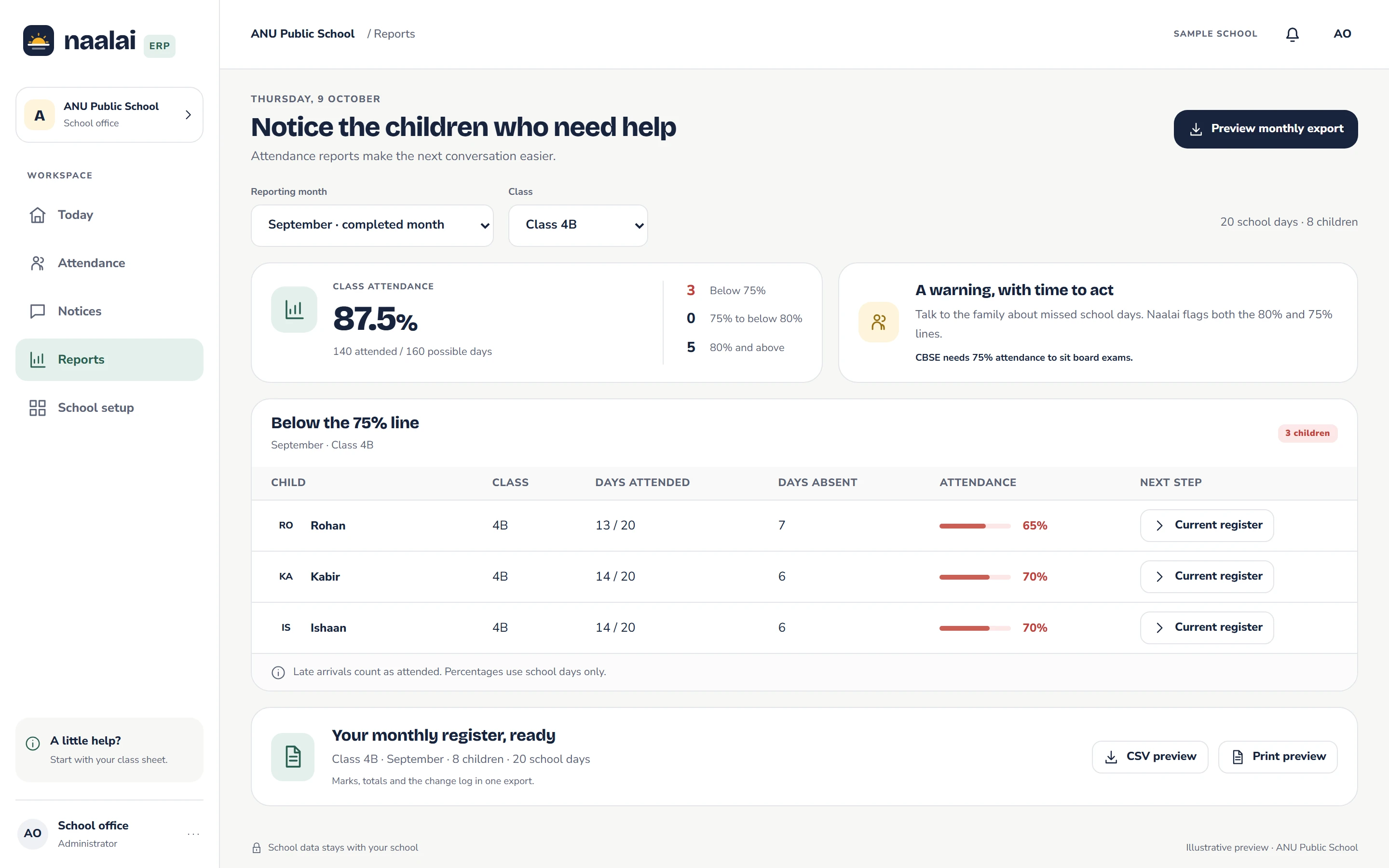Click the KA avatar for Kabir
The width and height of the screenshot is (1389, 868).
tap(286, 576)
